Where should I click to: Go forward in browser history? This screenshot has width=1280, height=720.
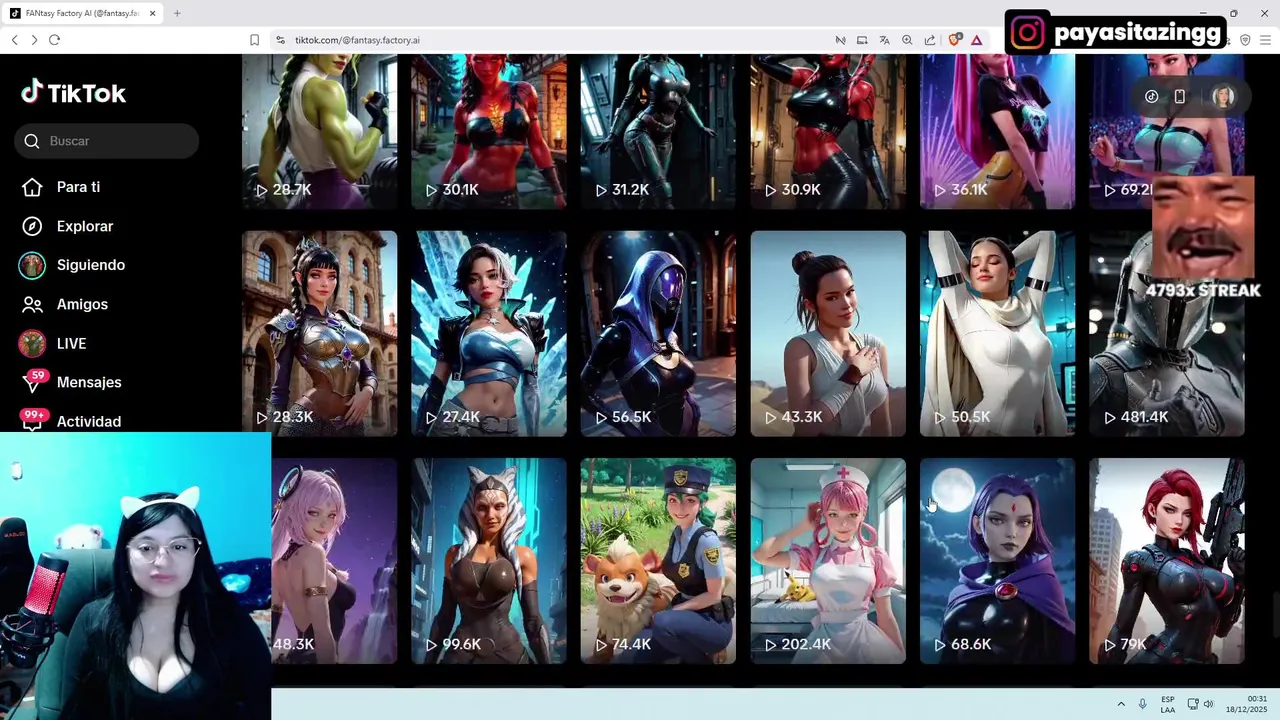34,40
